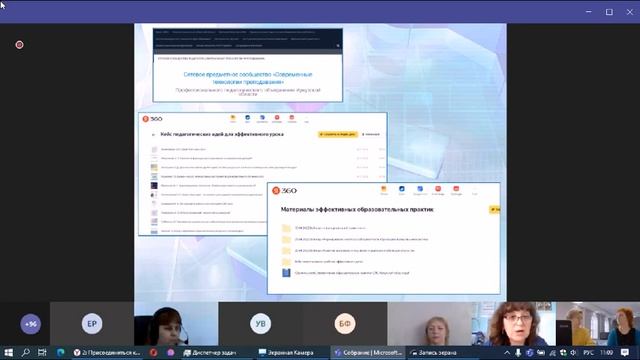
Task: Select video tile of woman wearing headset
Action: 176,324
